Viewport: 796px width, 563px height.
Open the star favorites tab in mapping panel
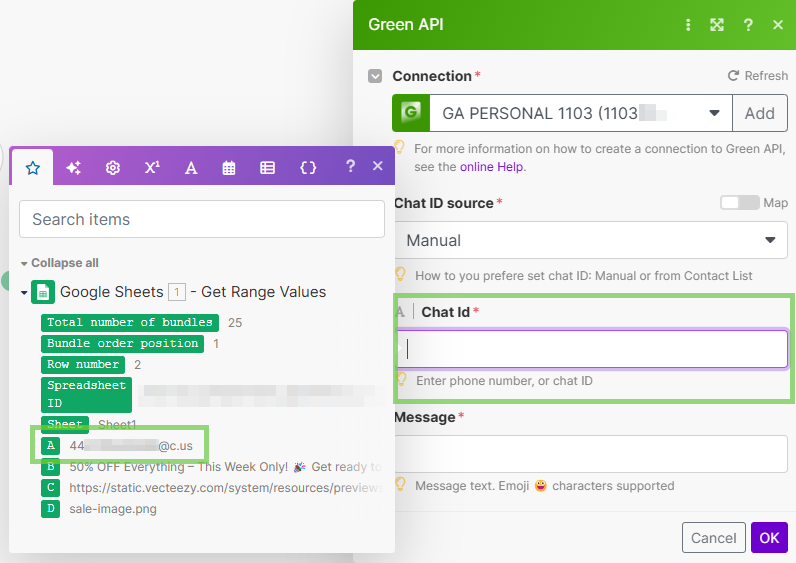pyautogui.click(x=32, y=168)
